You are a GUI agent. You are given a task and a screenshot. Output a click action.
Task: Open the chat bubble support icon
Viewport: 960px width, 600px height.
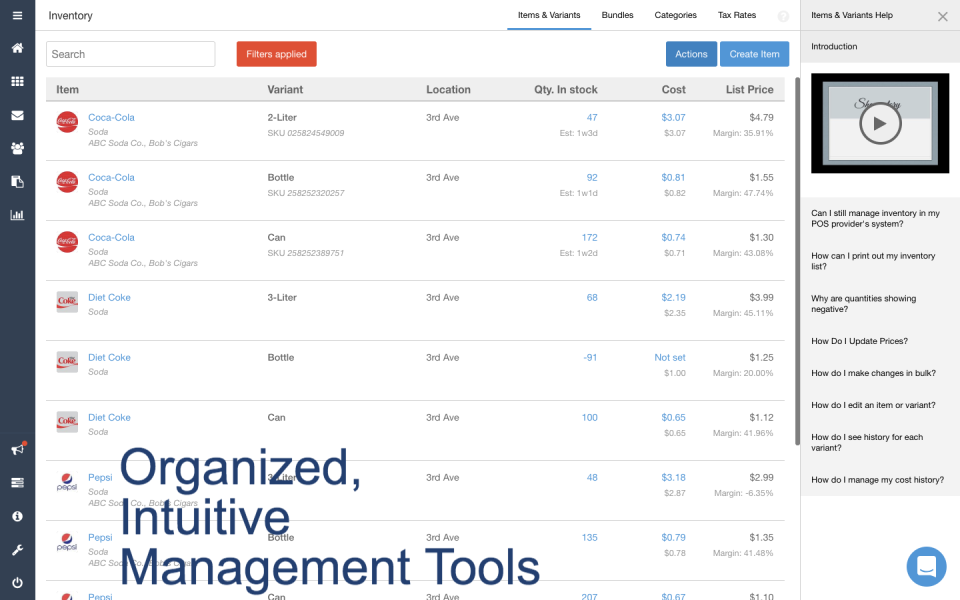(x=926, y=566)
